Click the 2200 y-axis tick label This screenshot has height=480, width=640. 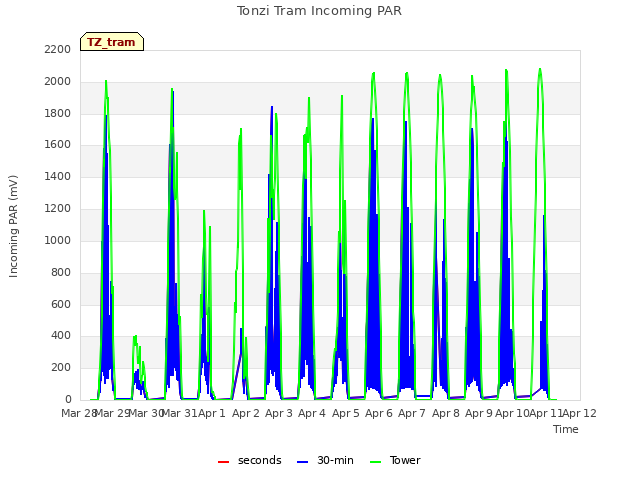coord(58,49)
